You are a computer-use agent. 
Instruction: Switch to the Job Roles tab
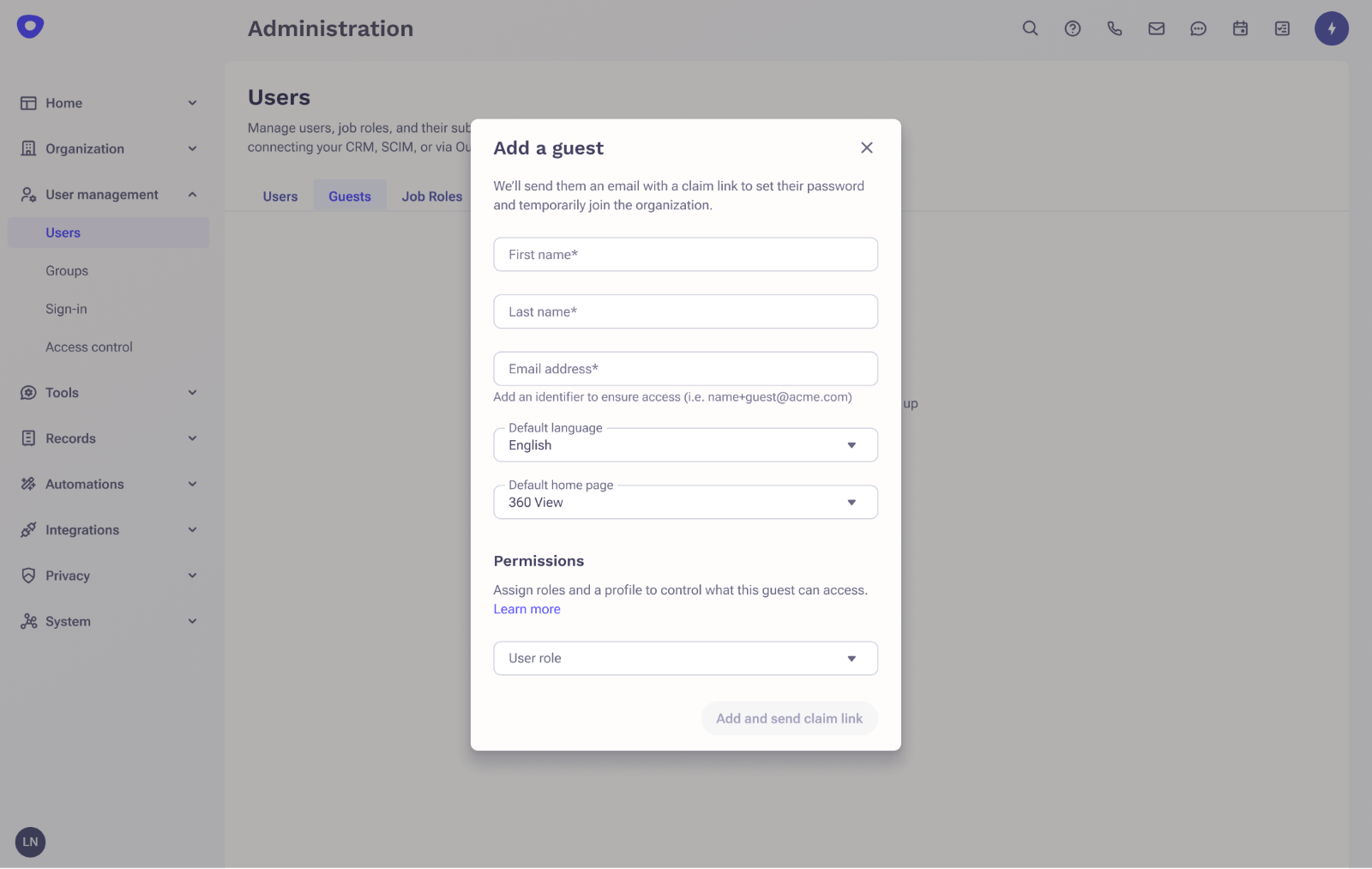point(431,196)
